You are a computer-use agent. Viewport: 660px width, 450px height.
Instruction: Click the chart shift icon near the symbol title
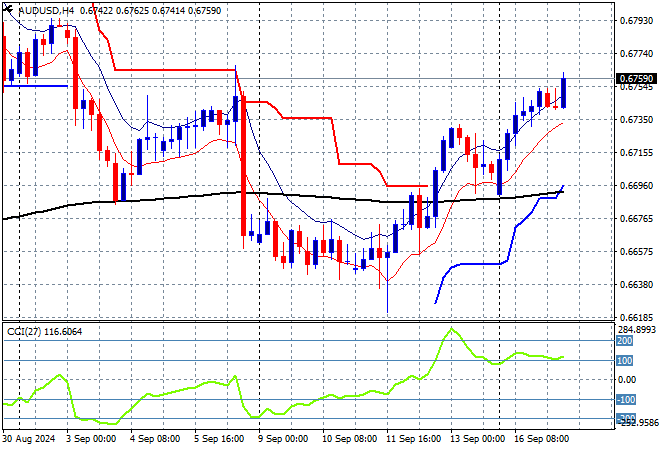8,8
